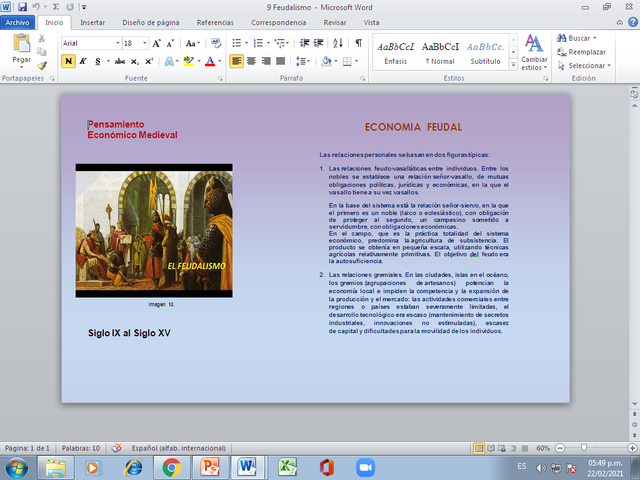This screenshot has height=480, width=640.
Task: Expand the numbering list dropdown
Action: [x=268, y=43]
